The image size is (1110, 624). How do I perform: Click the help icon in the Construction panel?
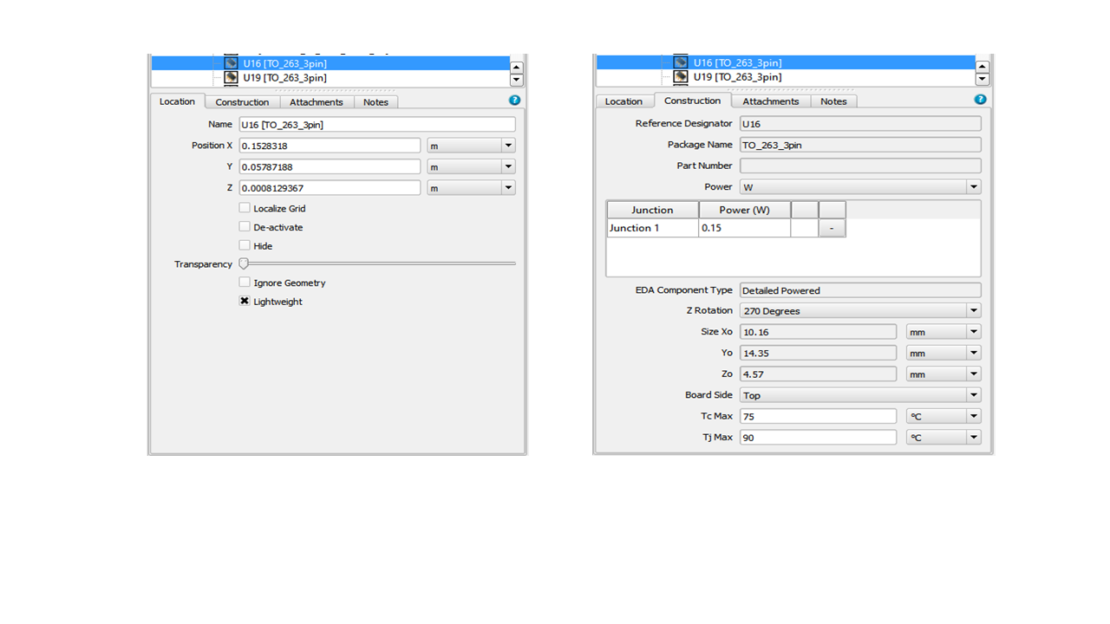979,99
